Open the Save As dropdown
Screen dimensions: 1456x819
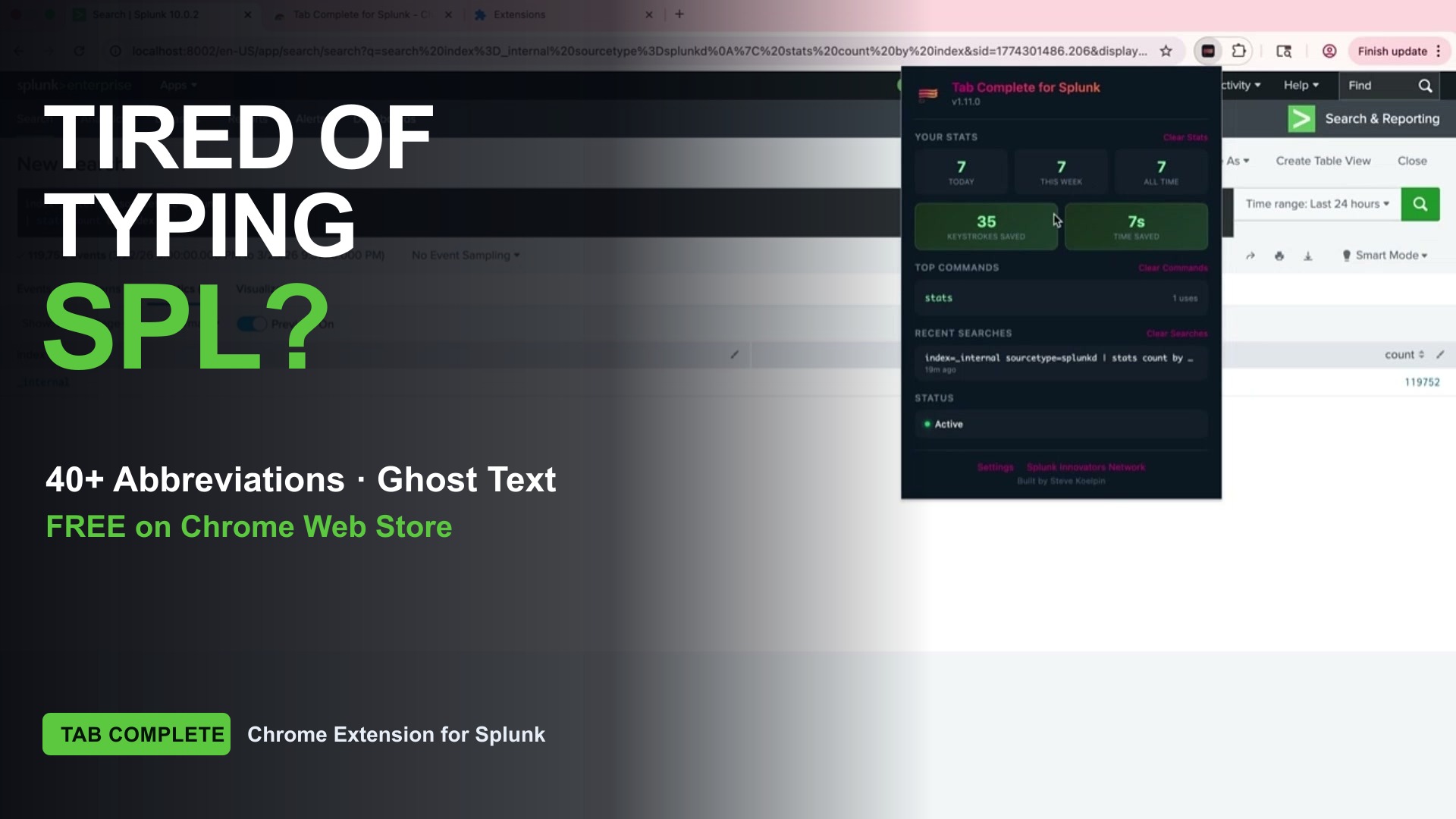coord(1238,161)
